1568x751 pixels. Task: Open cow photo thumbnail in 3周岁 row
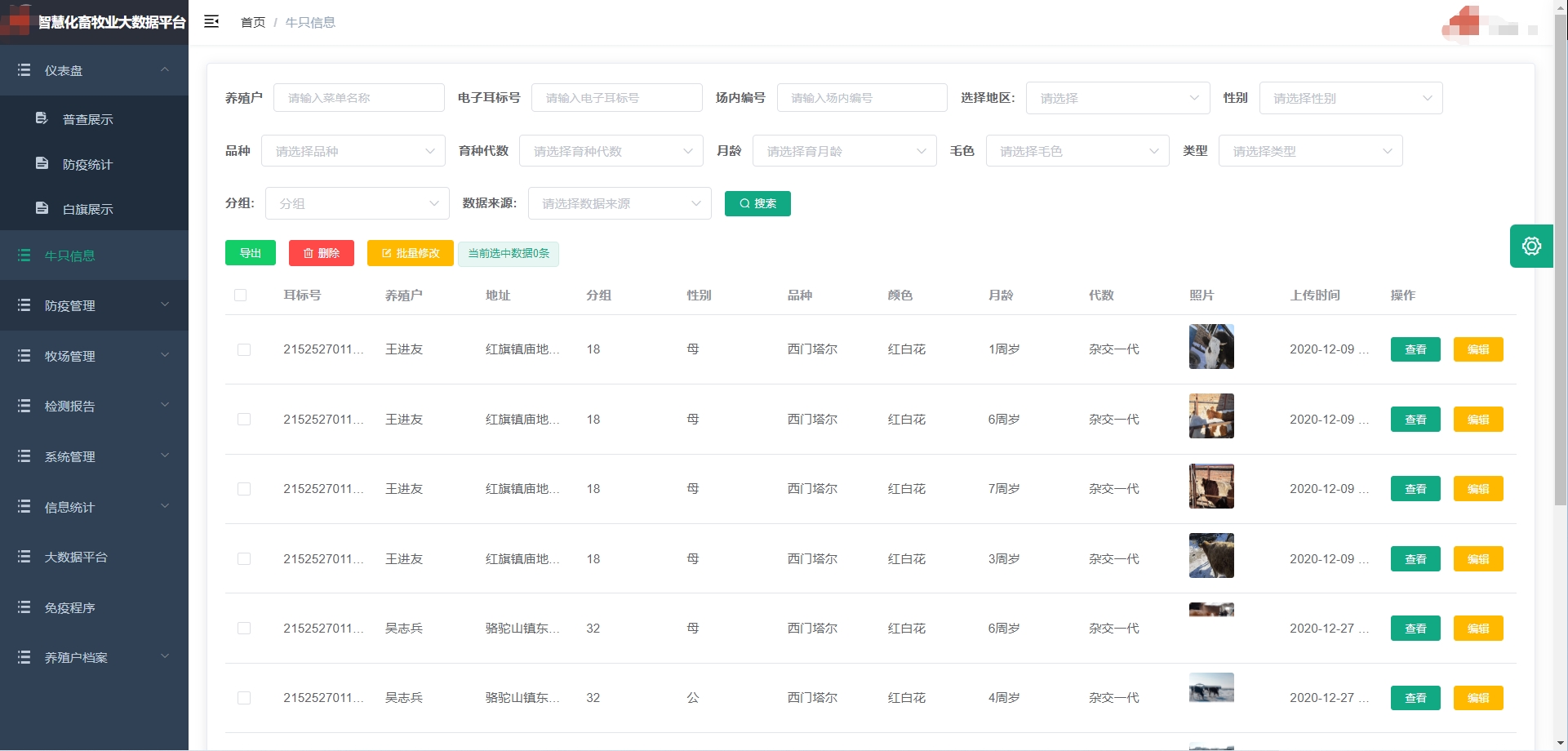[1211, 556]
